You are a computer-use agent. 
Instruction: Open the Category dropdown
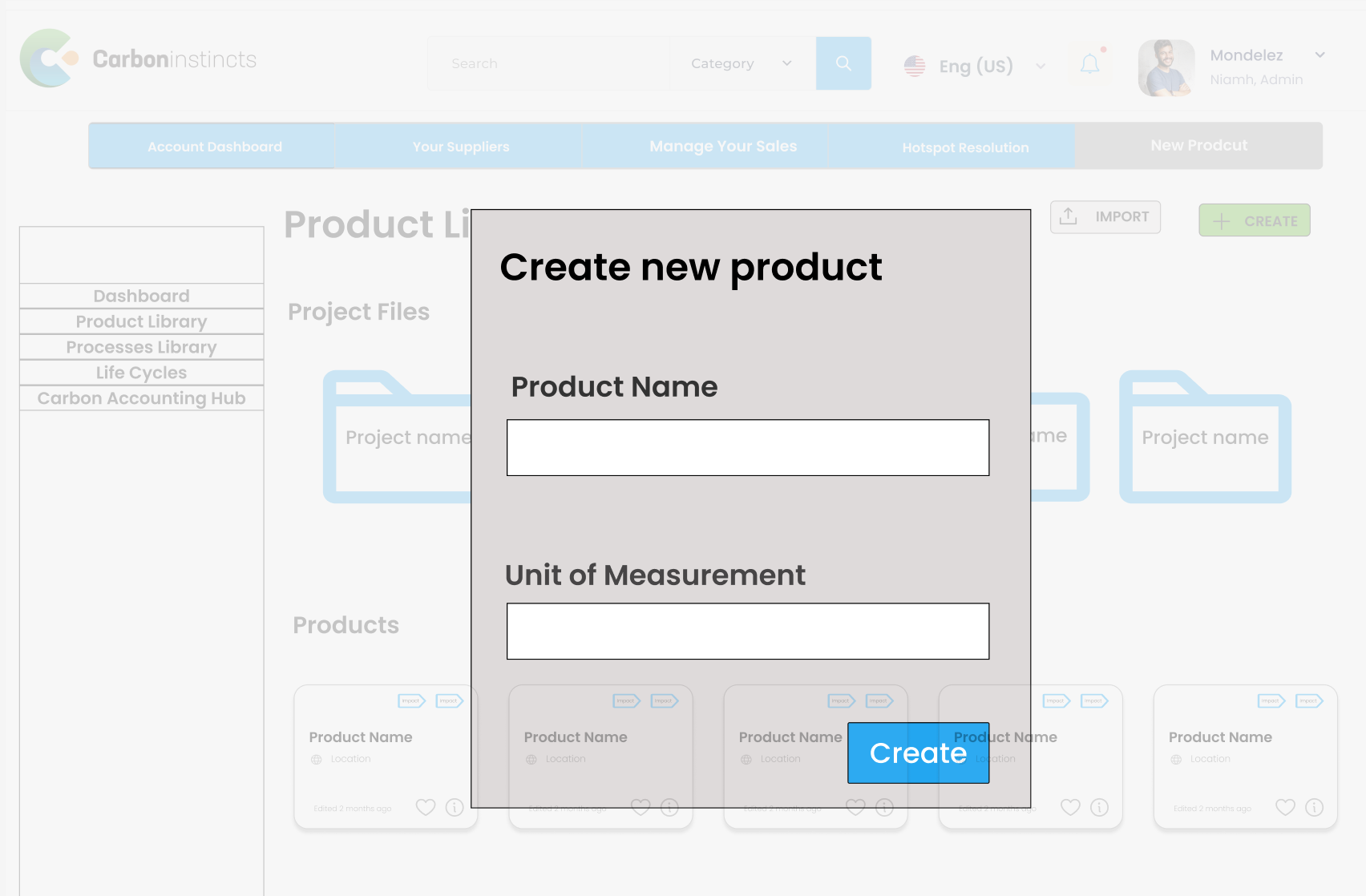click(742, 63)
